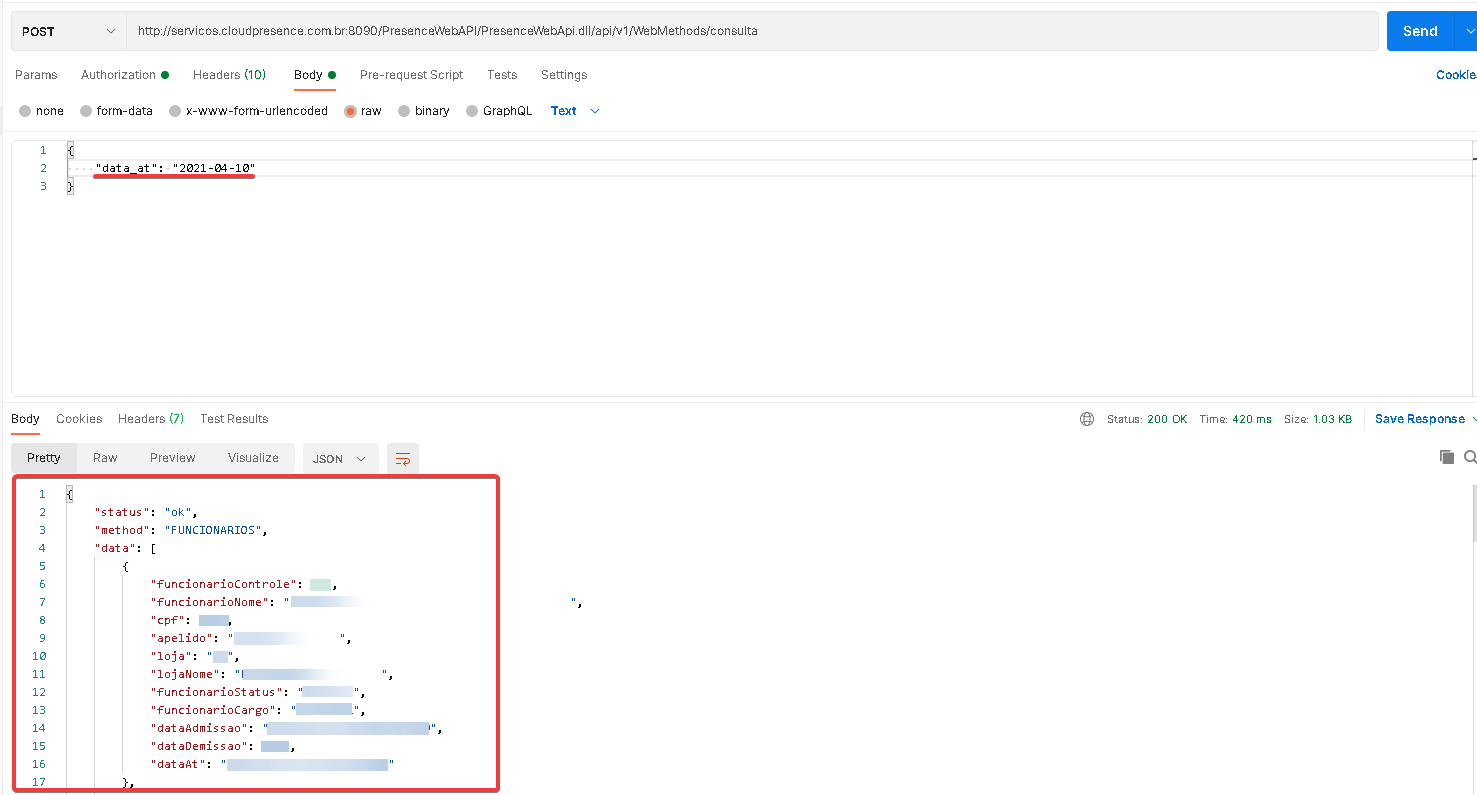Open the POST method dropdown

(68, 31)
